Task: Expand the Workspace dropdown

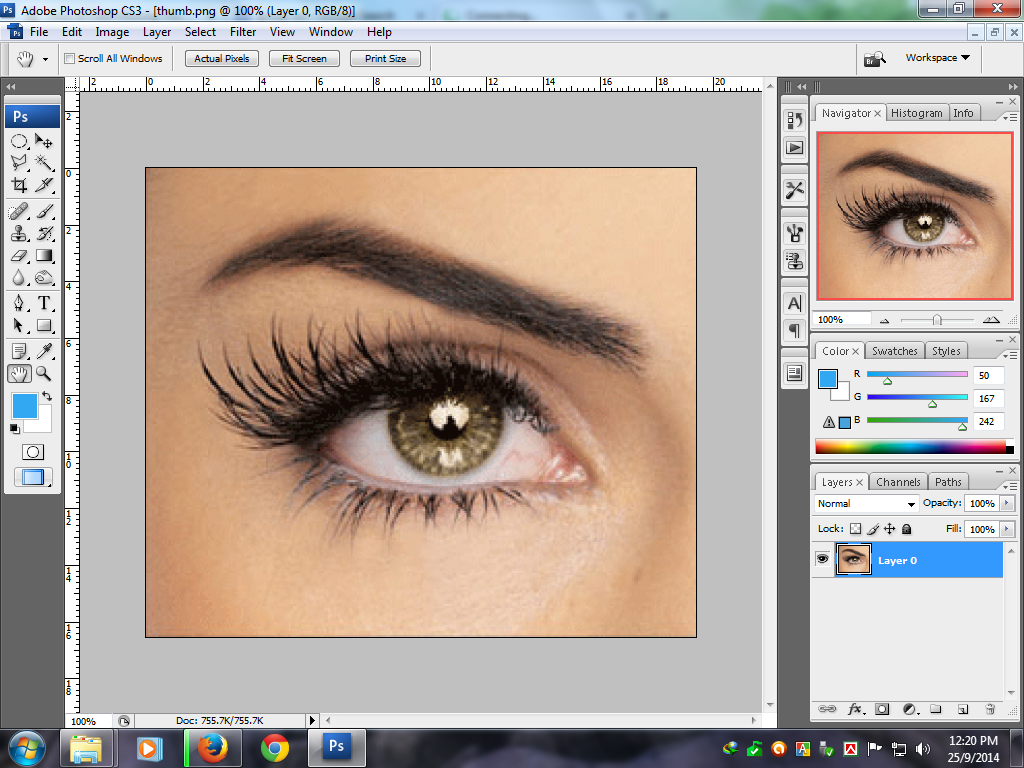Action: click(938, 58)
